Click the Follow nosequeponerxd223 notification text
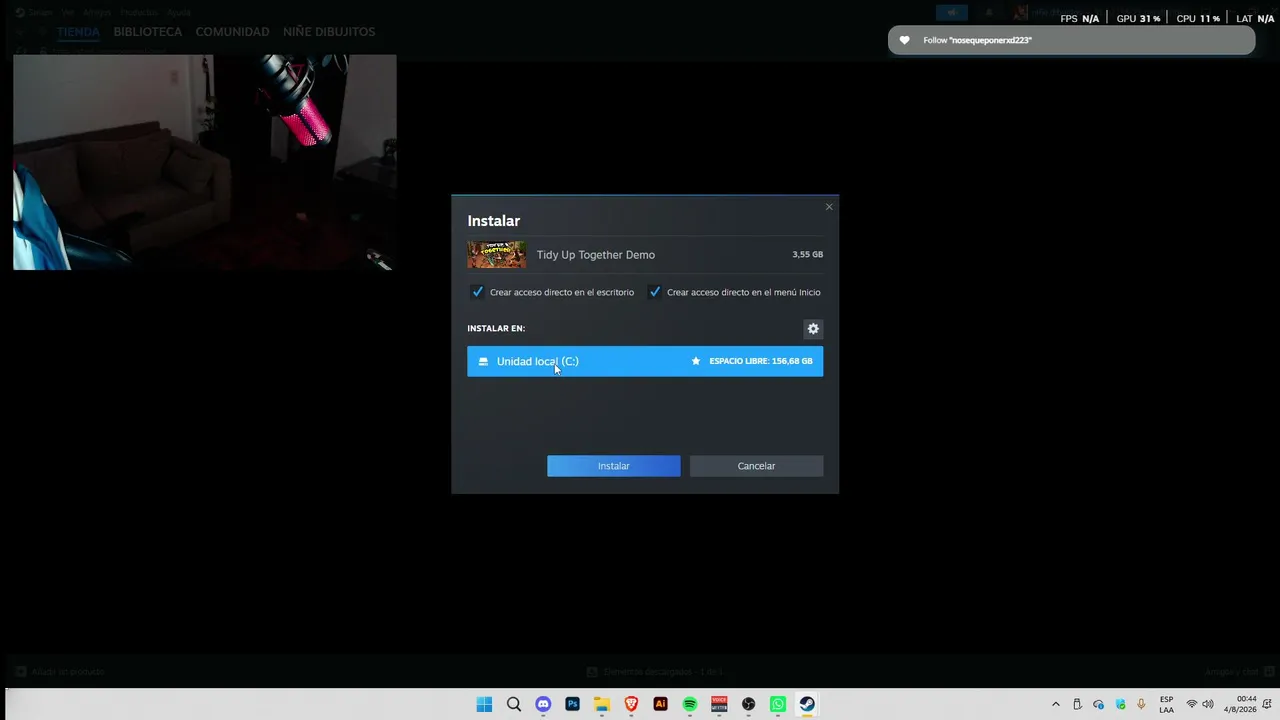This screenshot has height=720, width=1280. coord(977,40)
